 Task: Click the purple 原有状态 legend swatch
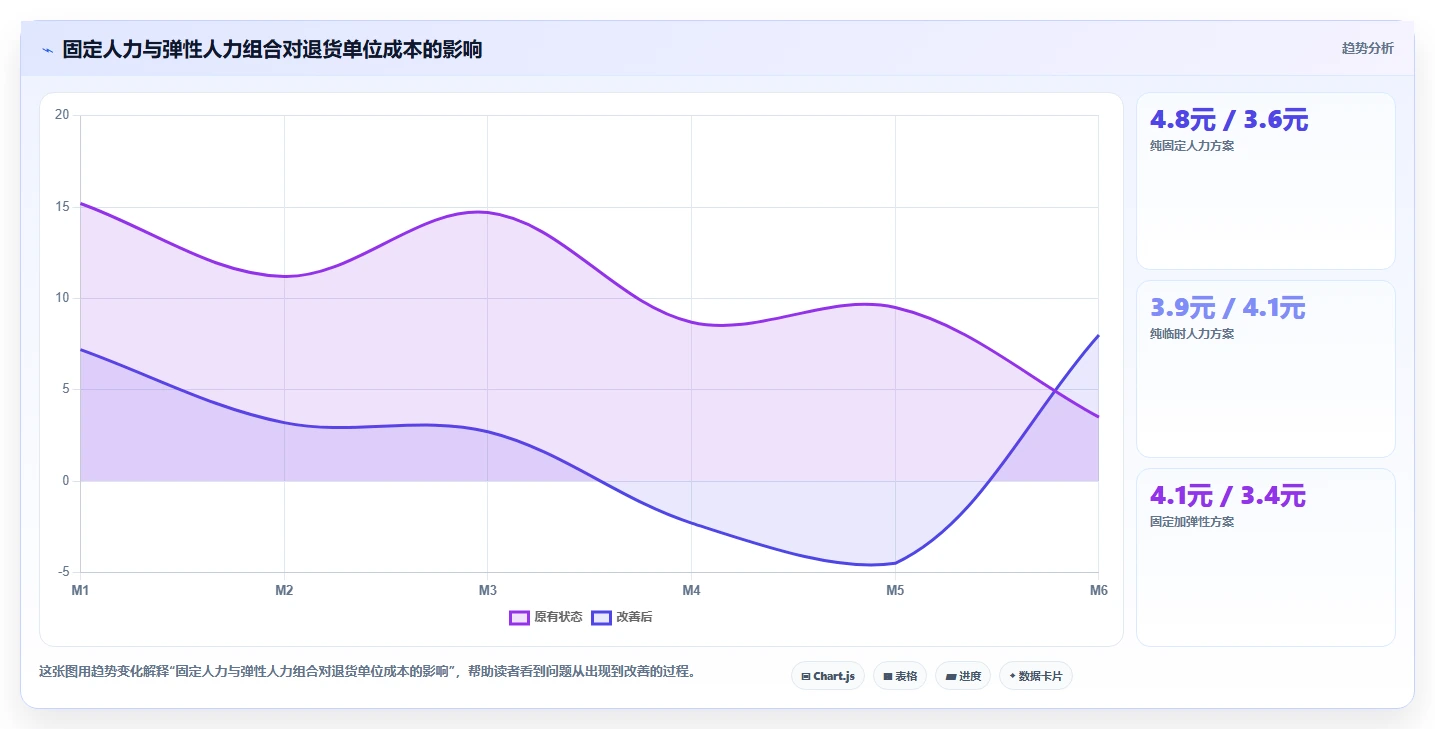(x=519, y=617)
